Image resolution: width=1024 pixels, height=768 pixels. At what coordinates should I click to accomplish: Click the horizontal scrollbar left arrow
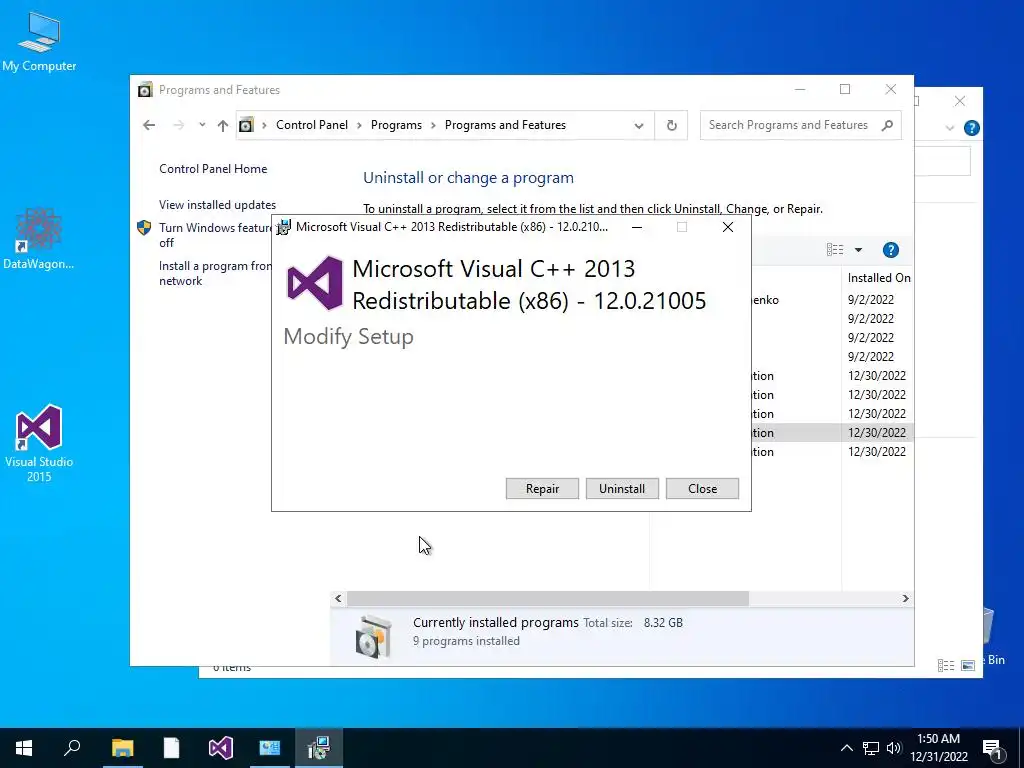click(x=338, y=598)
